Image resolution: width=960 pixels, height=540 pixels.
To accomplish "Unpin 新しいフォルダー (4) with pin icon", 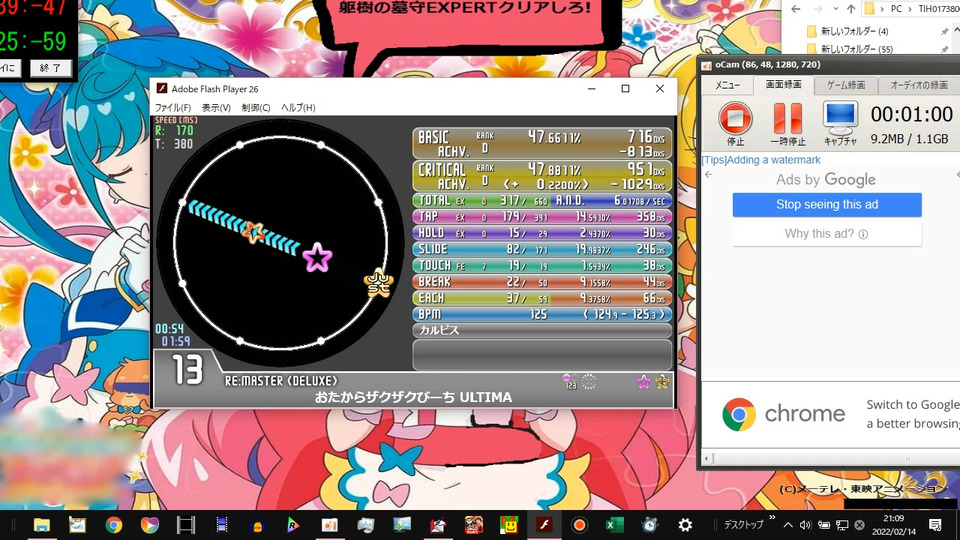I will tap(944, 31).
